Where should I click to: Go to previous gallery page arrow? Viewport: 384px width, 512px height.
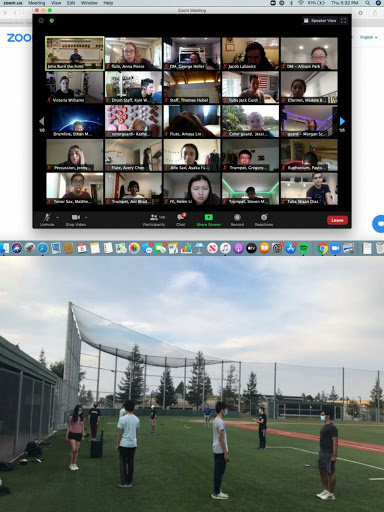click(x=42, y=121)
